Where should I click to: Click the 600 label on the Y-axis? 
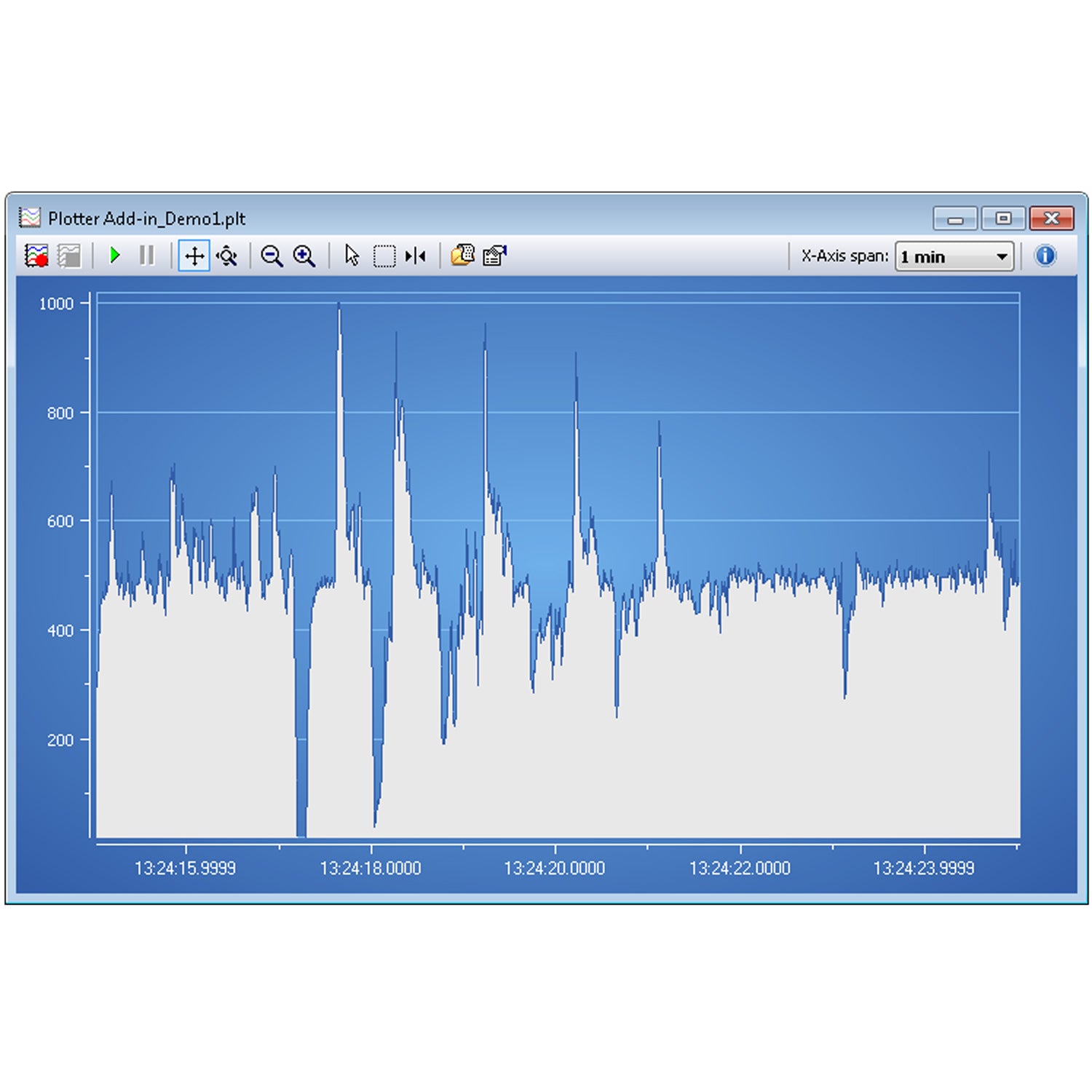coord(60,521)
